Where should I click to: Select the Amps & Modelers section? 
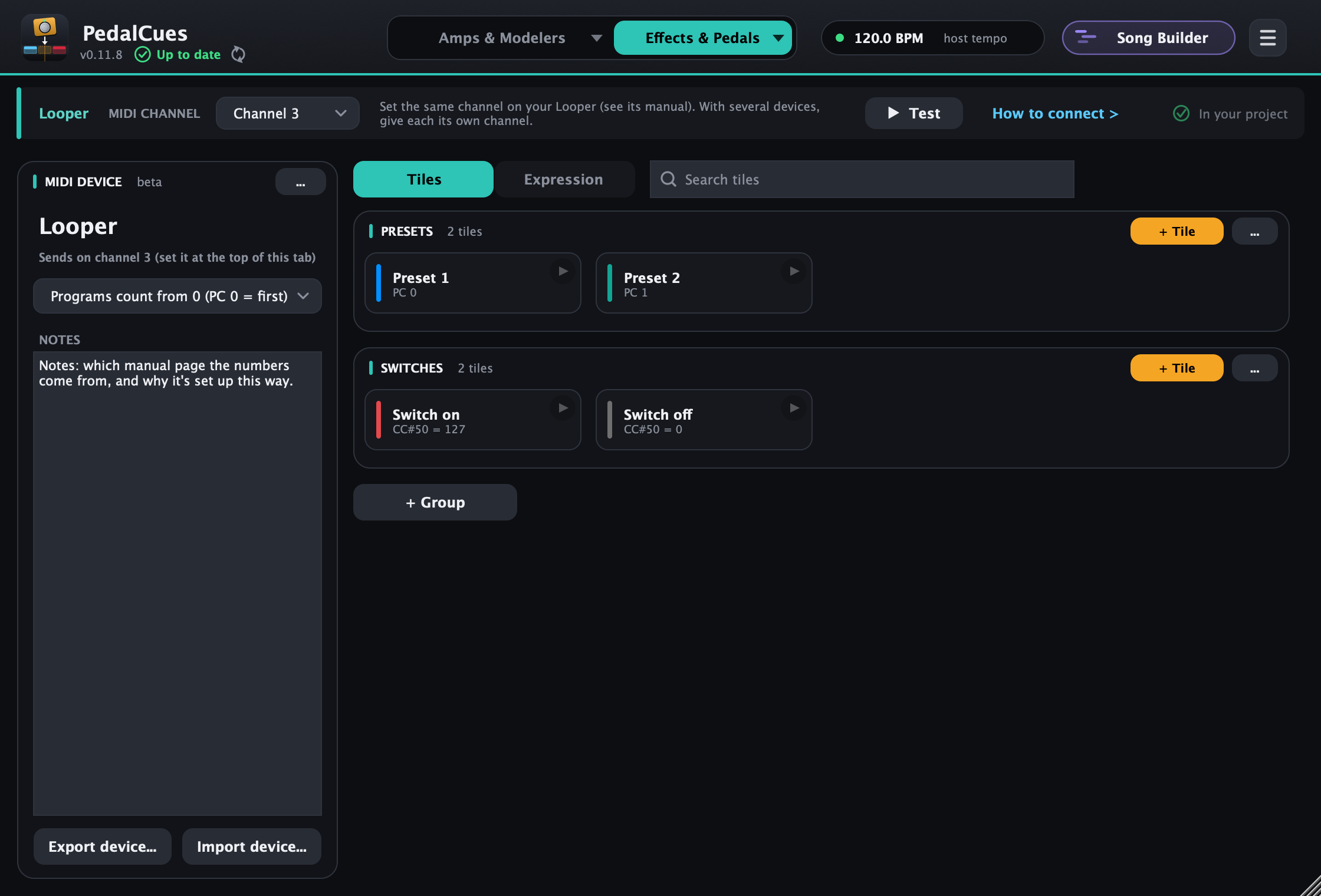click(x=502, y=38)
